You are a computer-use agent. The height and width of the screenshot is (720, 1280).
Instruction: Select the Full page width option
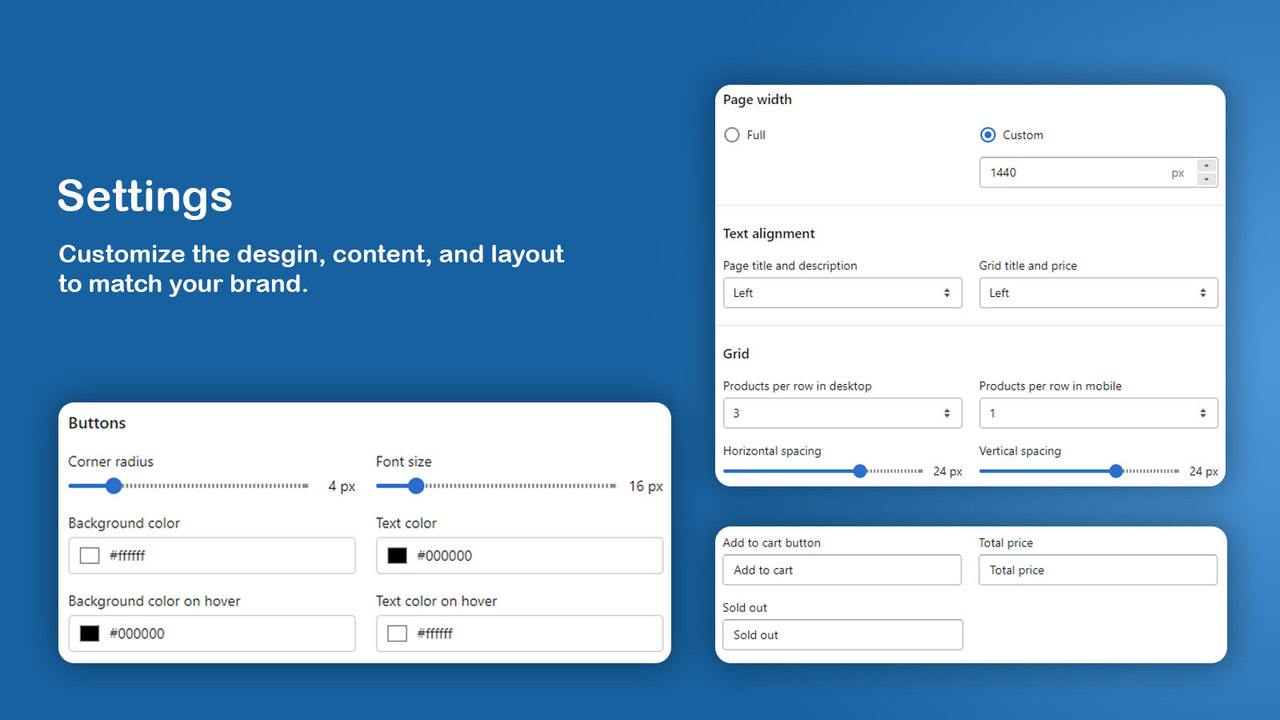731,134
